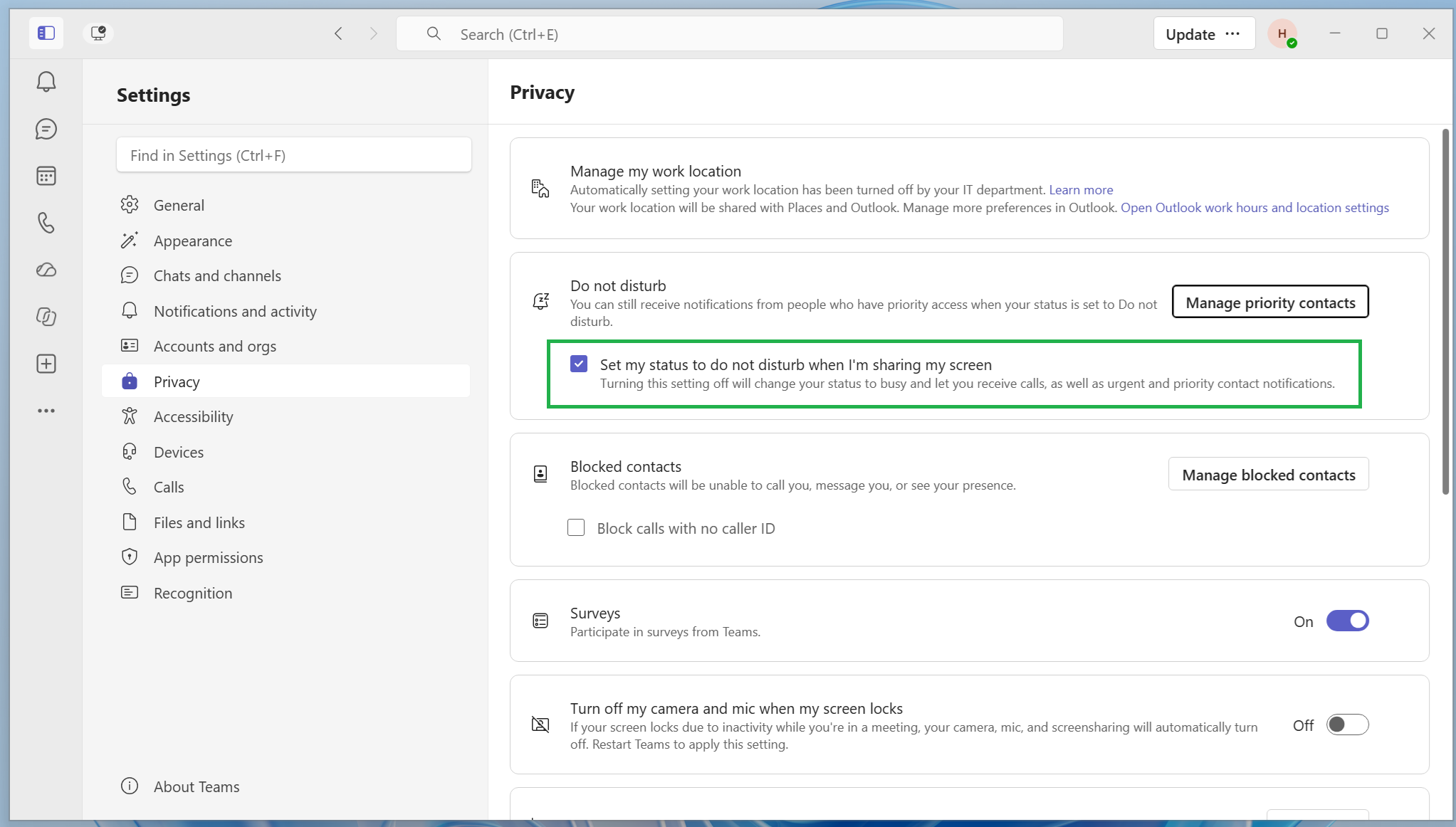Go back using the left arrow
The width and height of the screenshot is (1456, 827).
coord(339,33)
